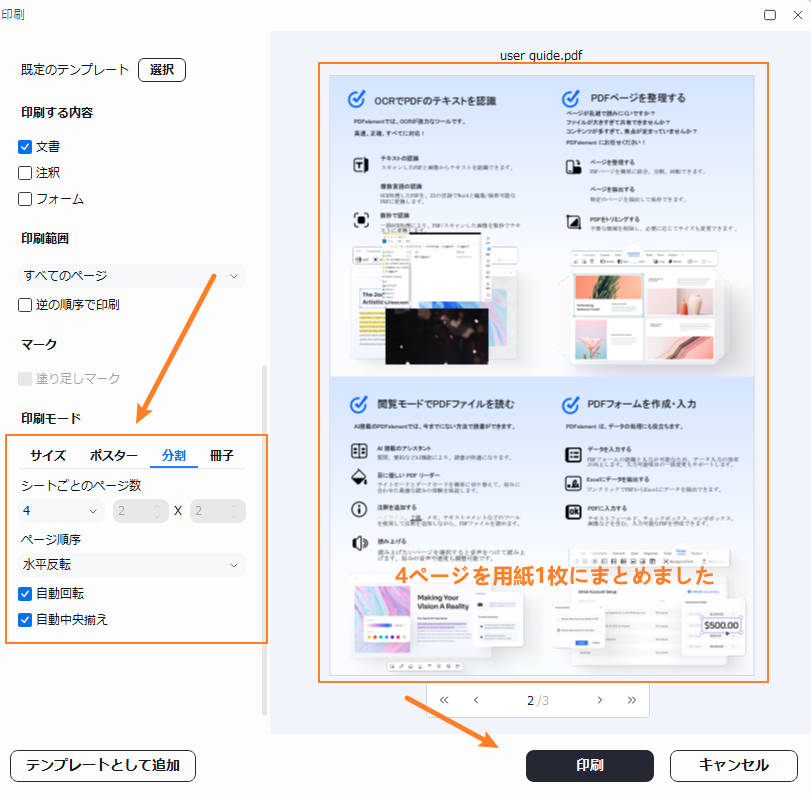This screenshot has height=794, width=811.
Task: Save settings with テンプレートとして追加
Action: (102, 765)
